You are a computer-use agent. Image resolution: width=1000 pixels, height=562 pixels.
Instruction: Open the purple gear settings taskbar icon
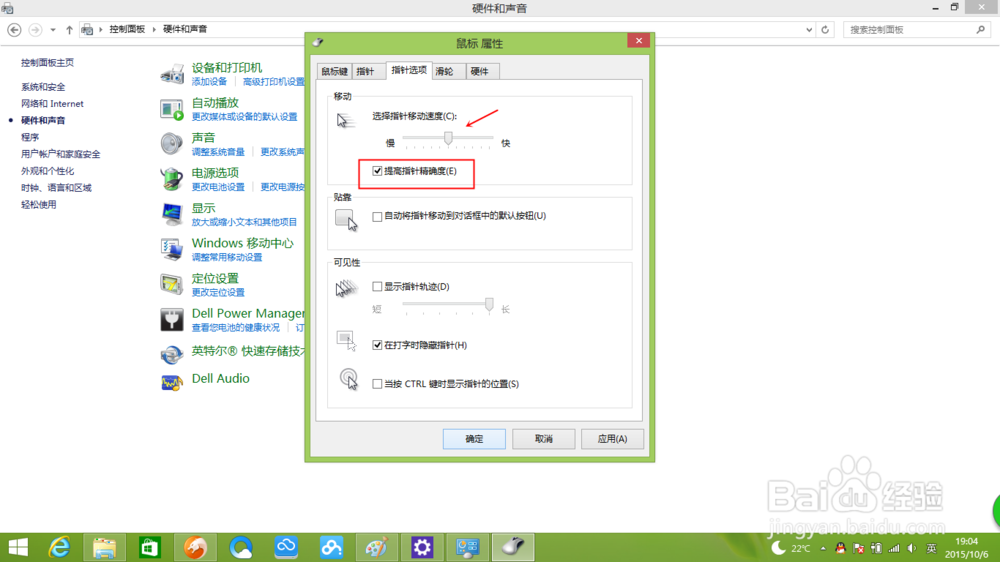coord(422,547)
